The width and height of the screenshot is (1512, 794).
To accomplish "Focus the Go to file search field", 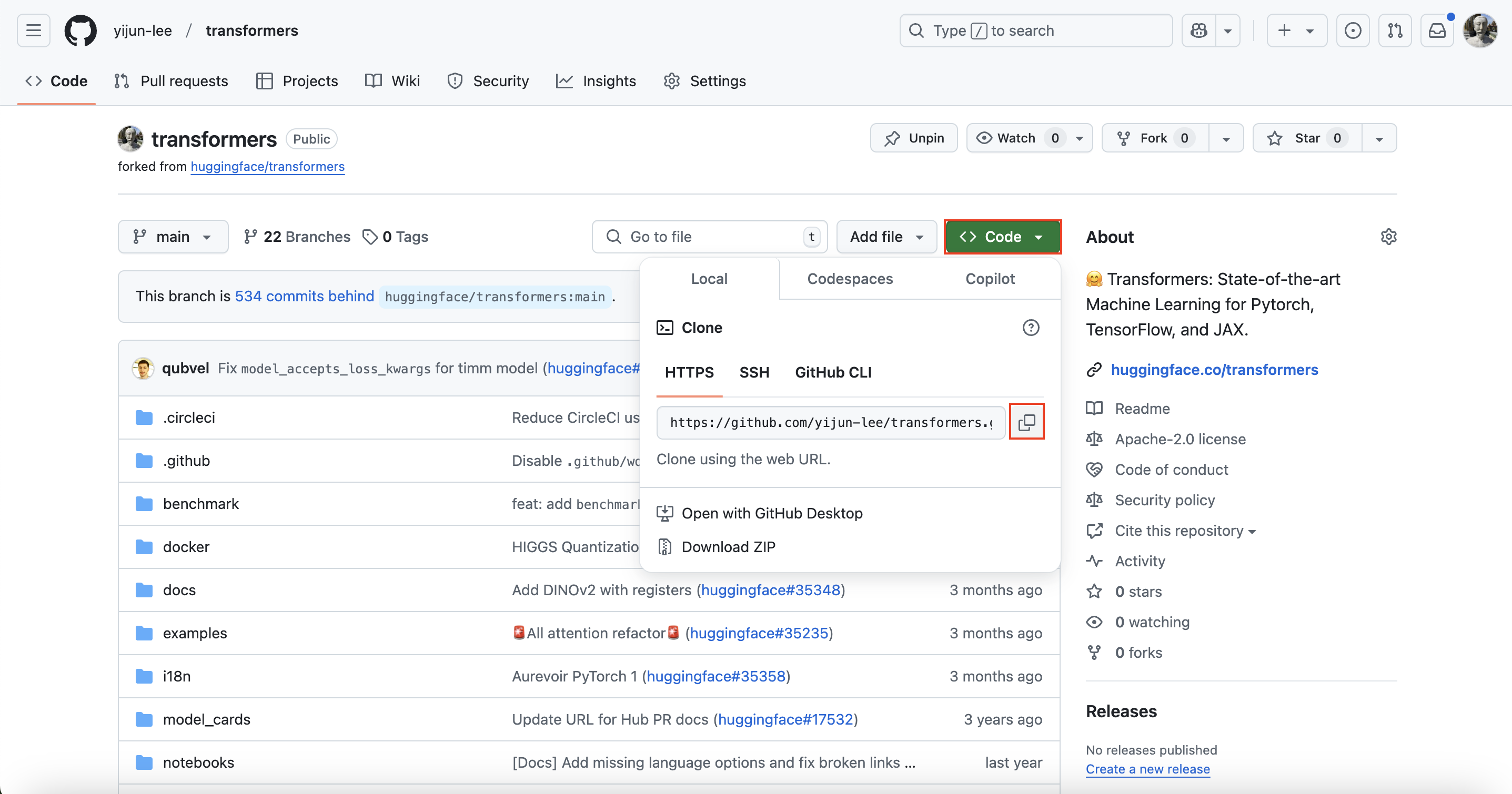I will pyautogui.click(x=710, y=237).
